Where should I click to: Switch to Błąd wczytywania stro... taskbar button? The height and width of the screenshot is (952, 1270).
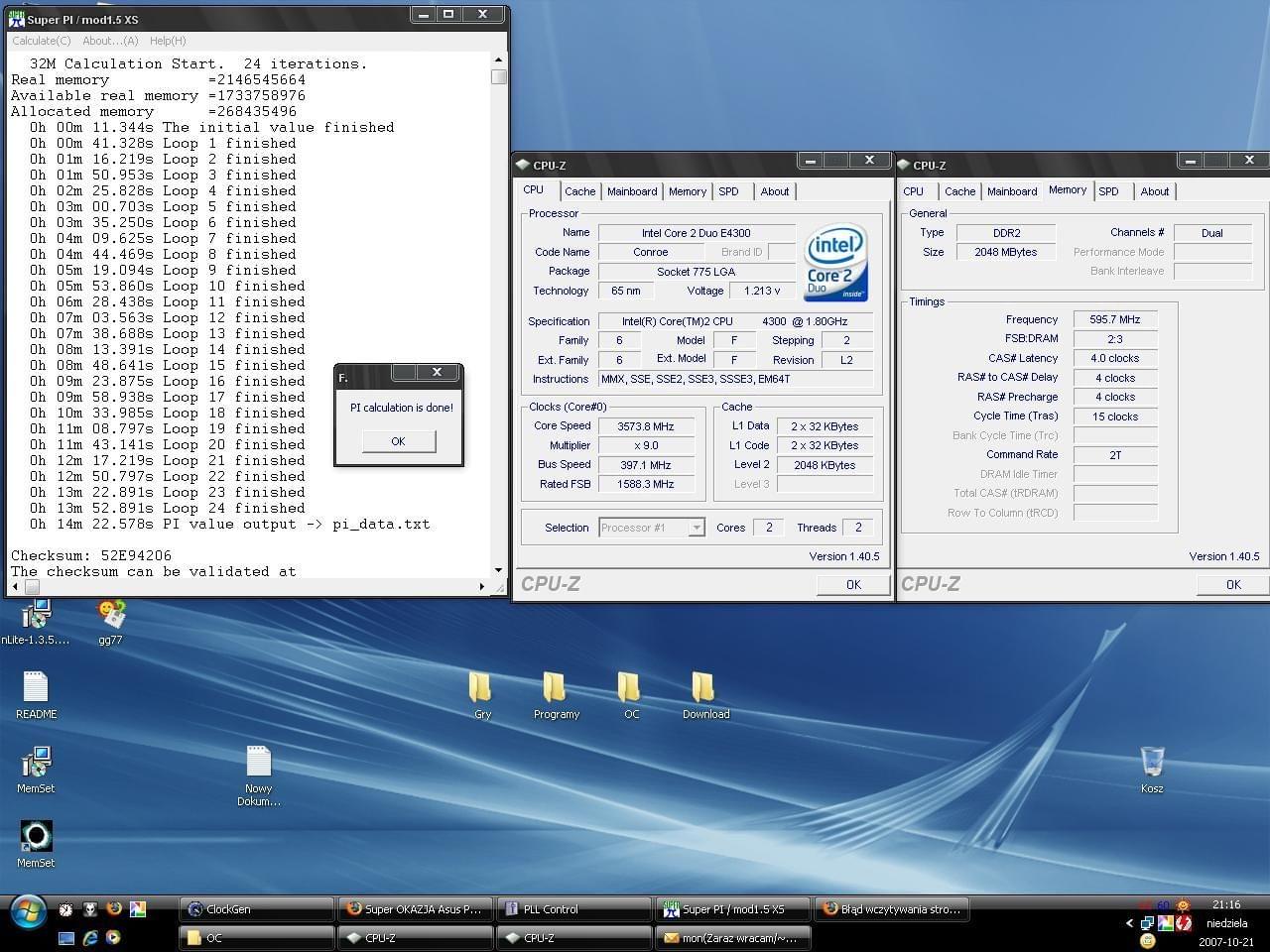891,909
